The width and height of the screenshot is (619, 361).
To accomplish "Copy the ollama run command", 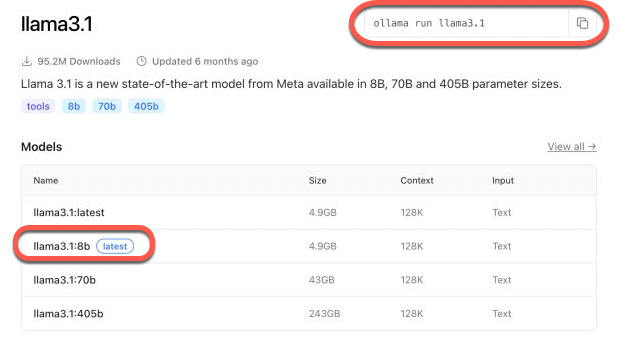I will [582, 23].
